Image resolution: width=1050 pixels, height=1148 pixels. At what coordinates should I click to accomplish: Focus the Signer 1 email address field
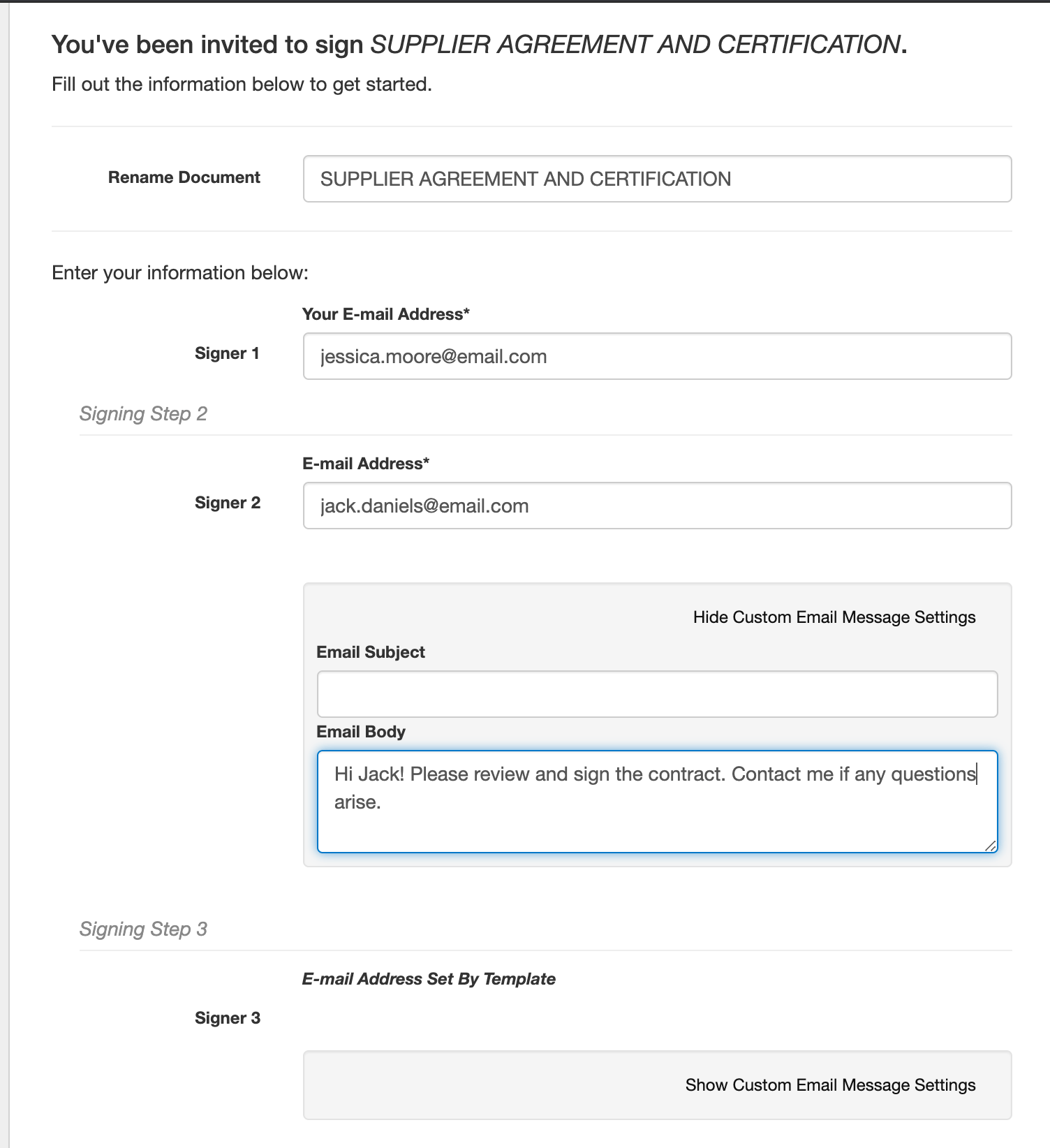point(656,356)
